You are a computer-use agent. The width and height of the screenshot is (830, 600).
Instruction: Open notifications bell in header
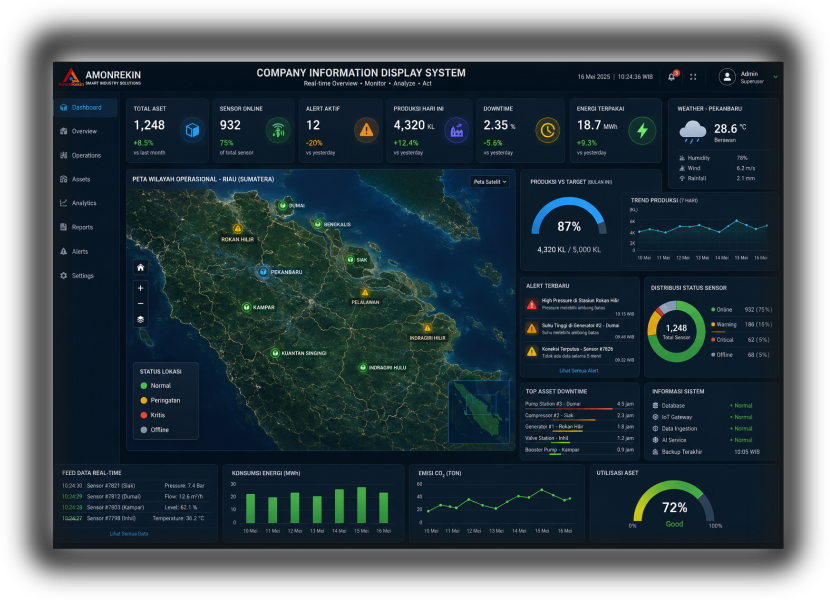coord(672,77)
